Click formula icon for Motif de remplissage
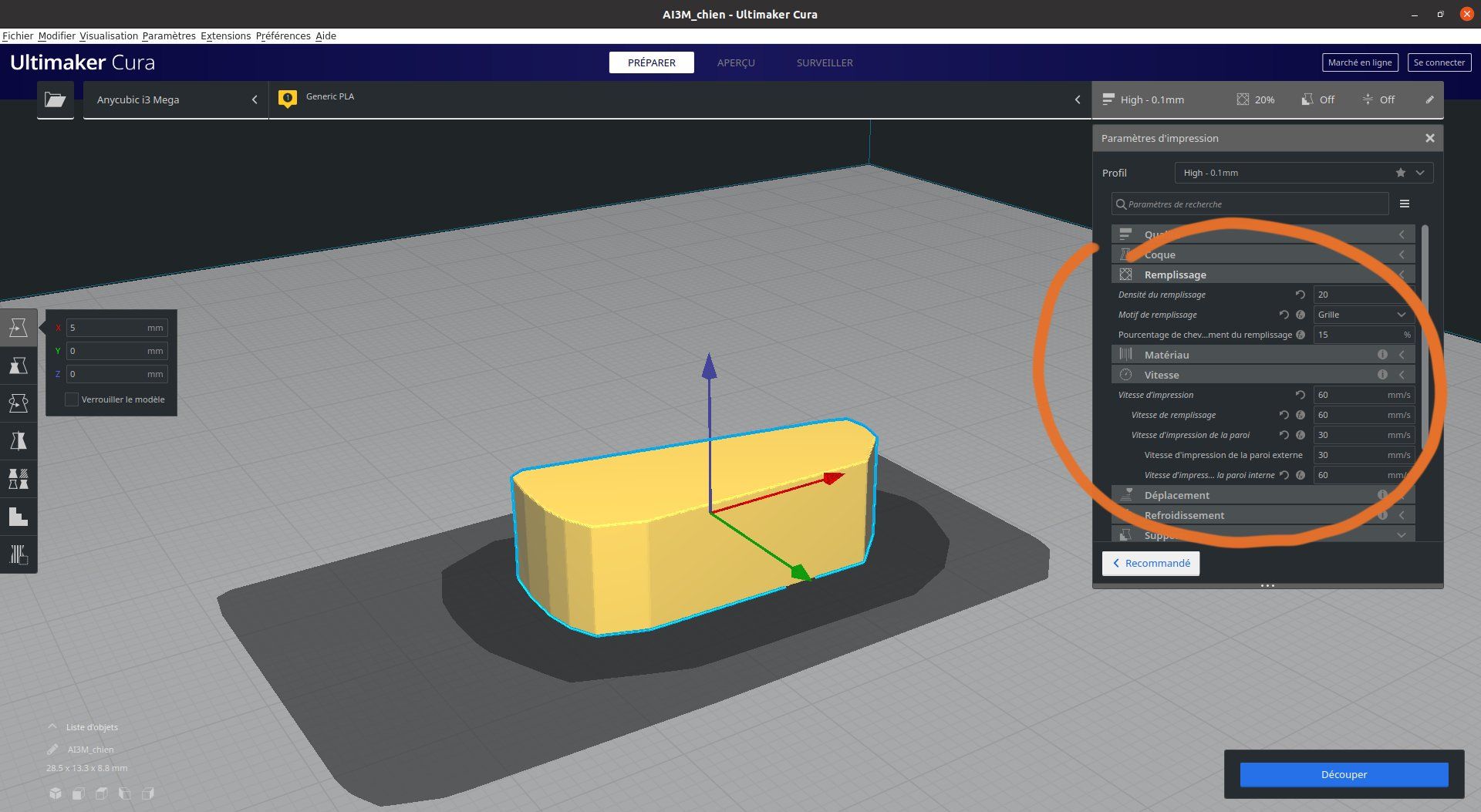Image resolution: width=1481 pixels, height=812 pixels. [1301, 315]
